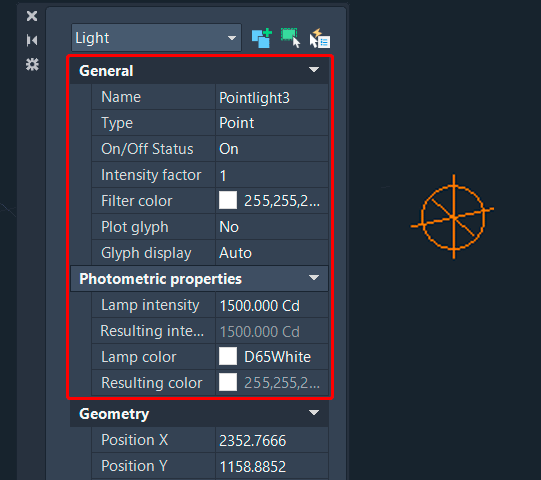
Task: Click the Lamp color D65White swatch
Action: point(228,356)
